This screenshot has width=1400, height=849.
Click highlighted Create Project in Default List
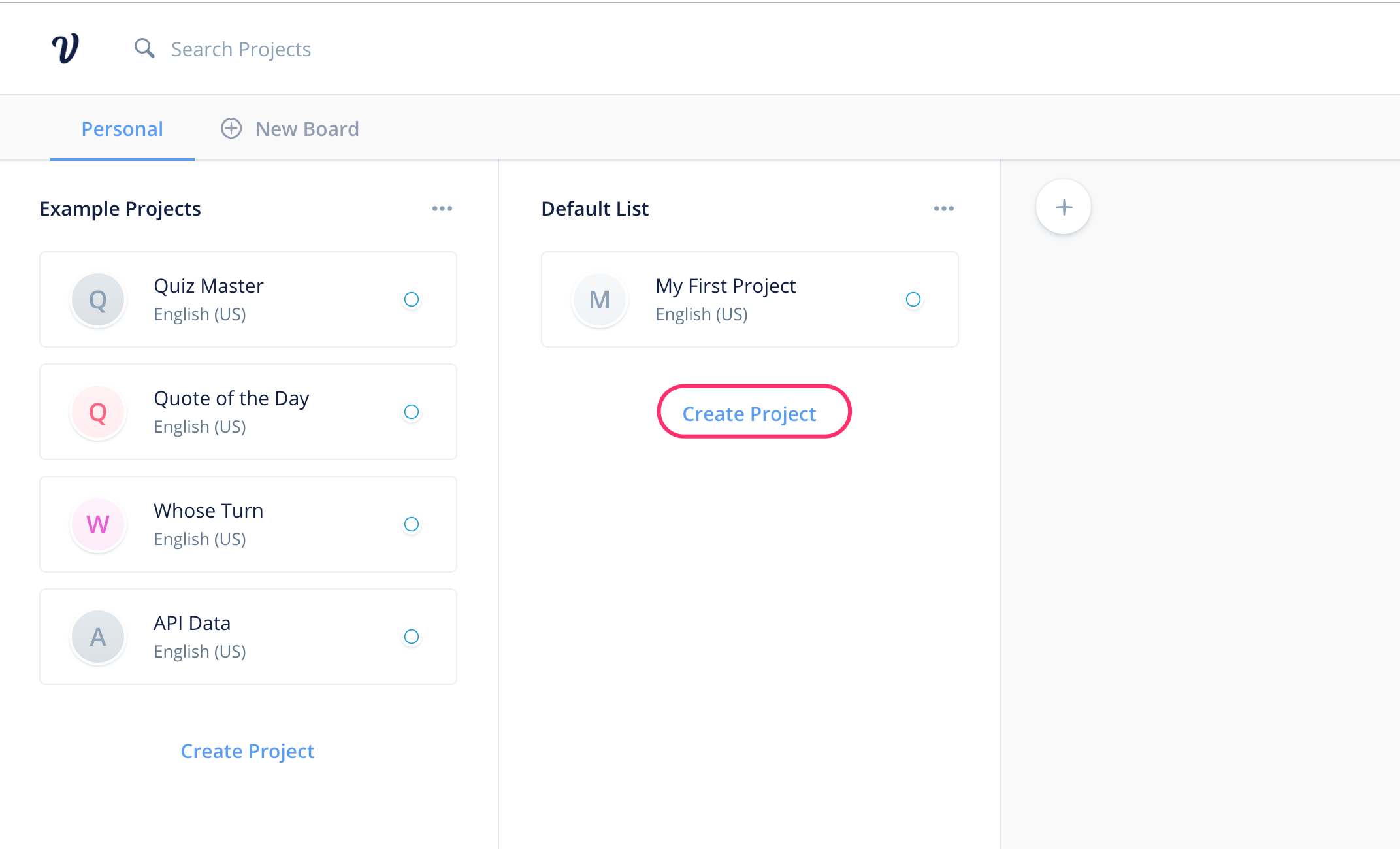coord(749,413)
